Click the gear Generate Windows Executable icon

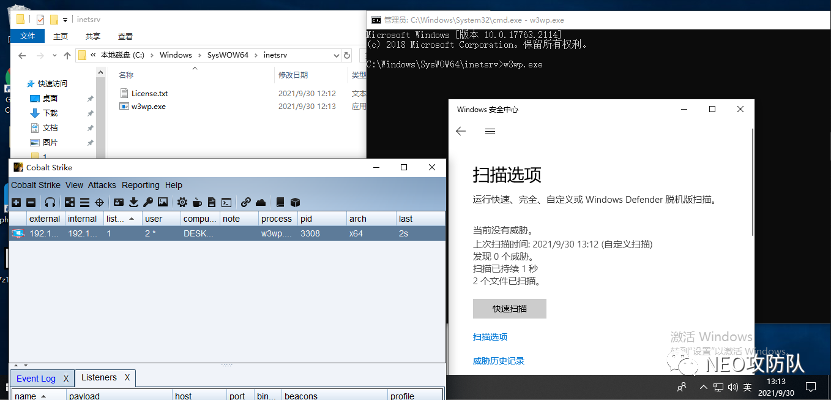tap(182, 202)
